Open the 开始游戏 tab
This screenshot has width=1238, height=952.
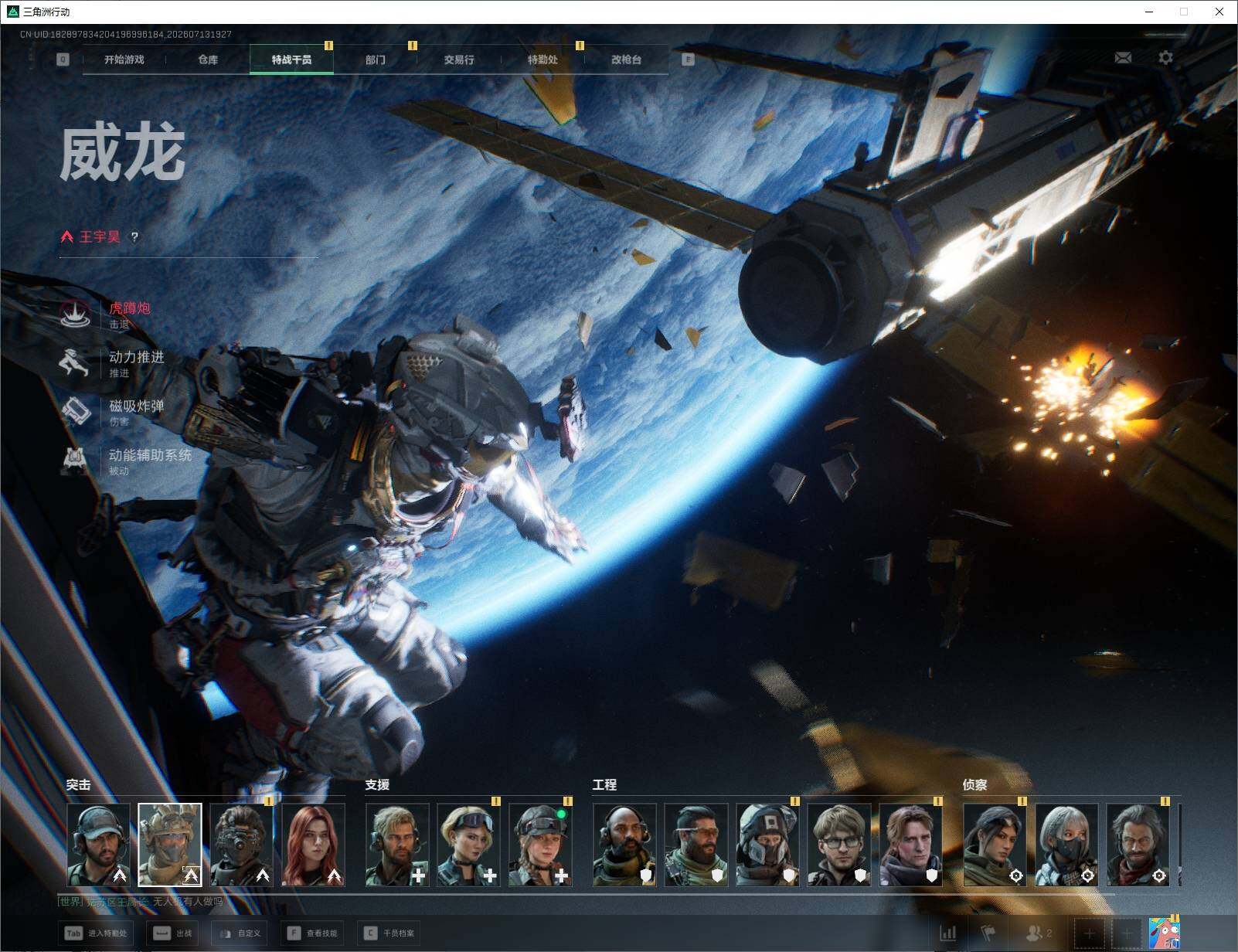tap(124, 59)
